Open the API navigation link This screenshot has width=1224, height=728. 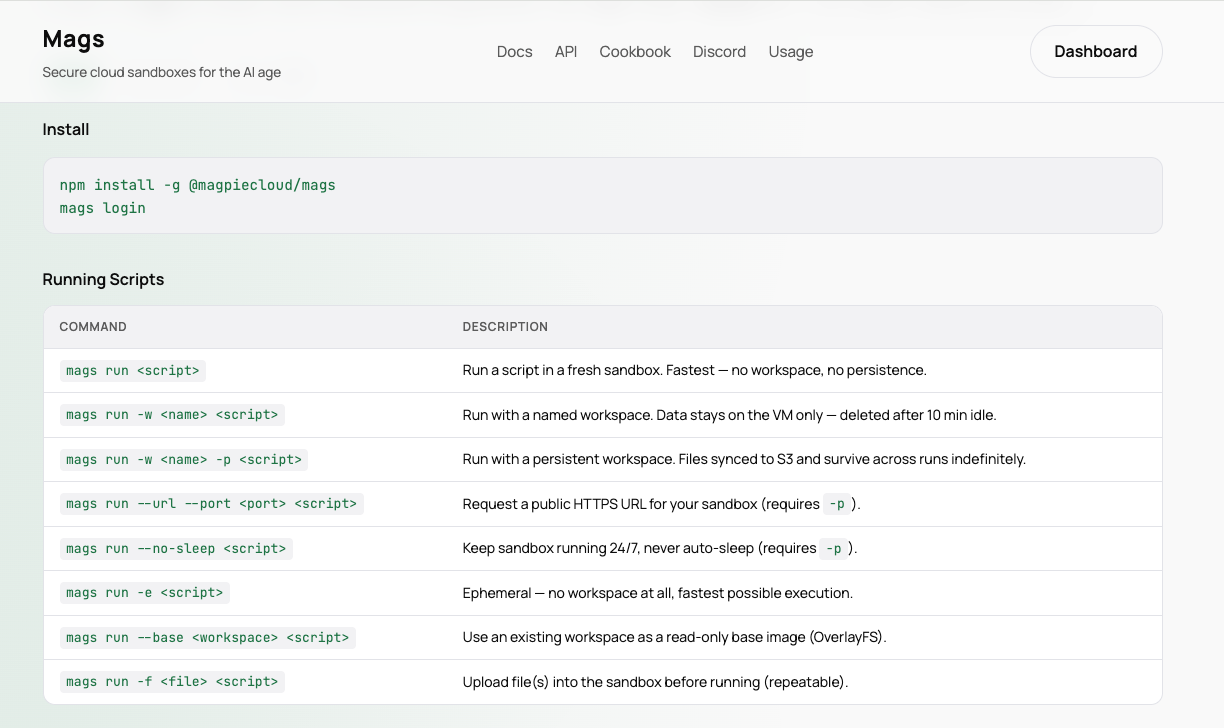point(566,51)
